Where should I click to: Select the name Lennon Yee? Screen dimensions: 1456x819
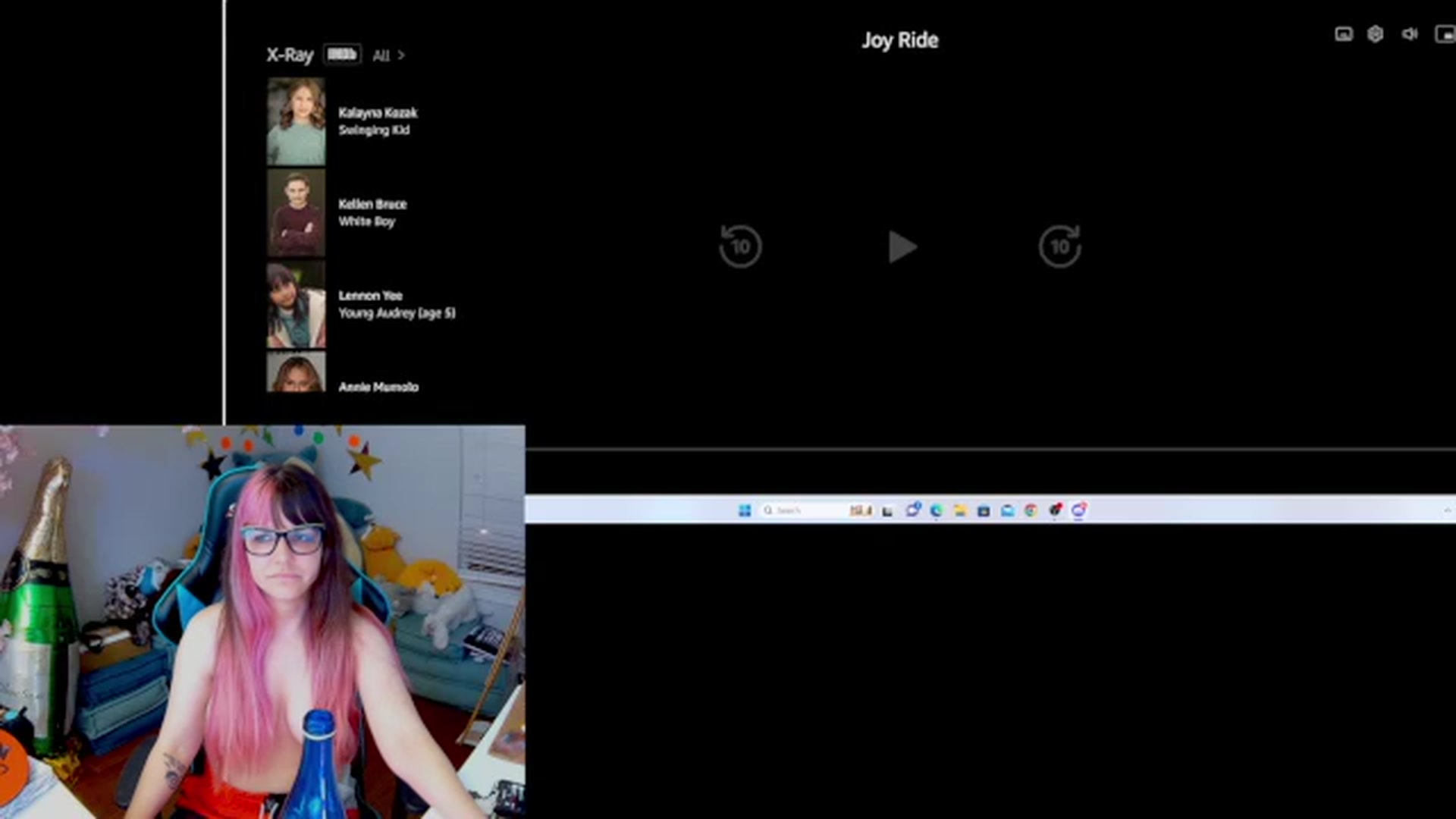[x=370, y=296]
